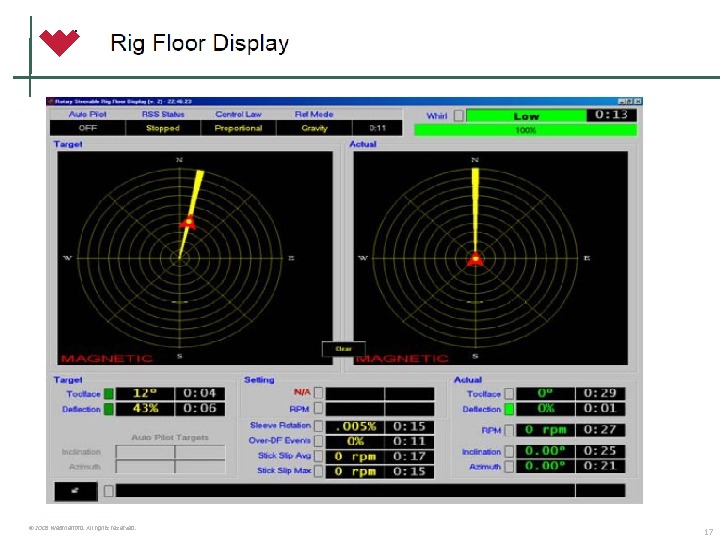
Task: Click the Actual Inclination 0.00° value
Action: pyautogui.click(x=546, y=451)
